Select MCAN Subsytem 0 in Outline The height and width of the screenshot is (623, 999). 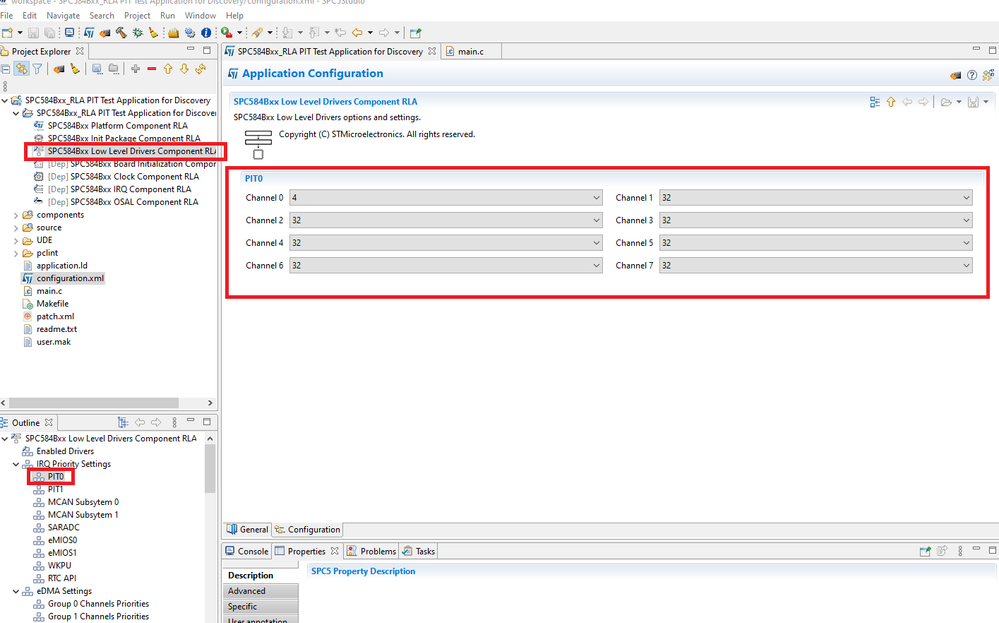click(x=83, y=502)
